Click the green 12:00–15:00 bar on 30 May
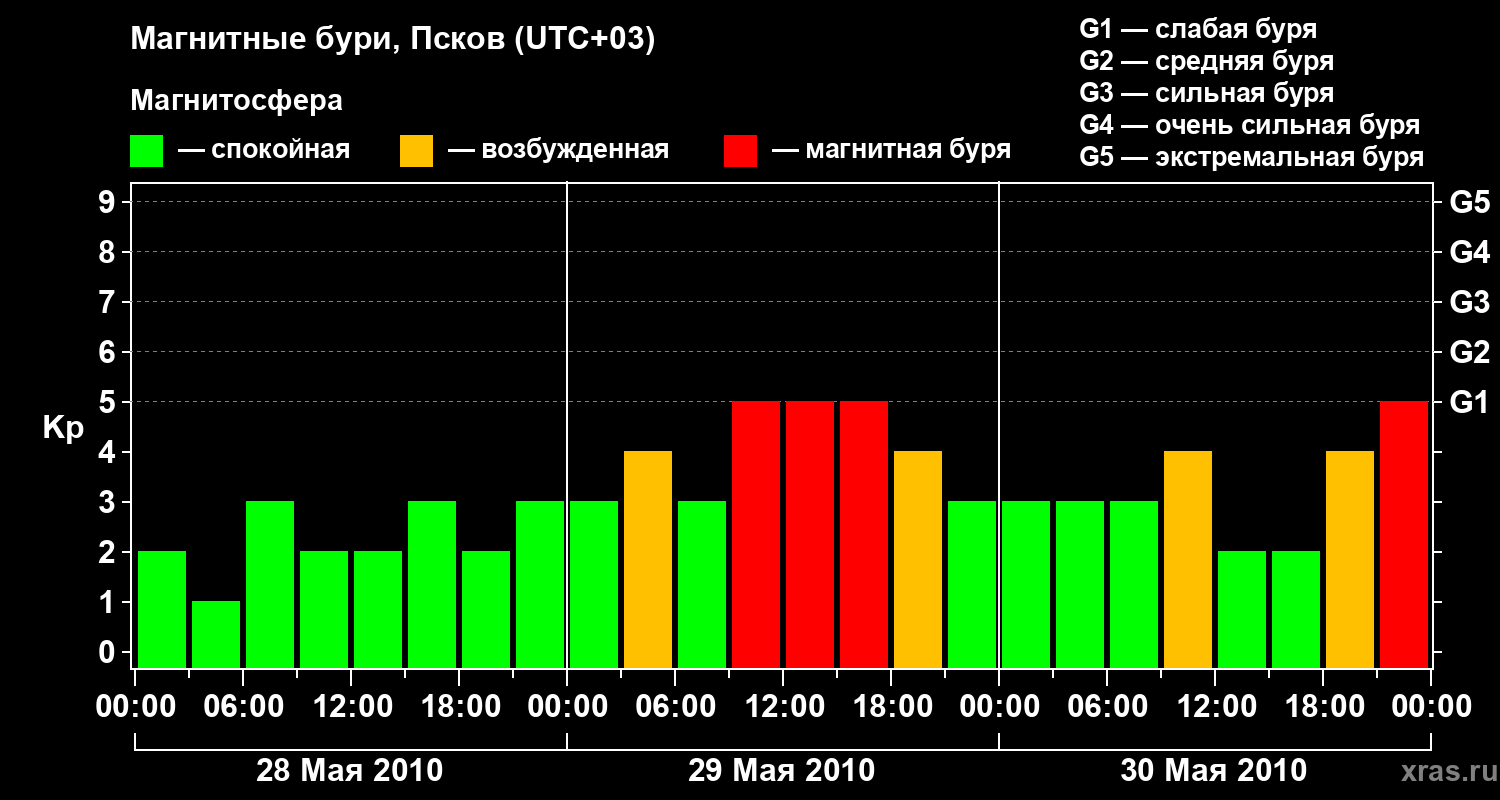Image resolution: width=1500 pixels, height=800 pixels. [1242, 609]
